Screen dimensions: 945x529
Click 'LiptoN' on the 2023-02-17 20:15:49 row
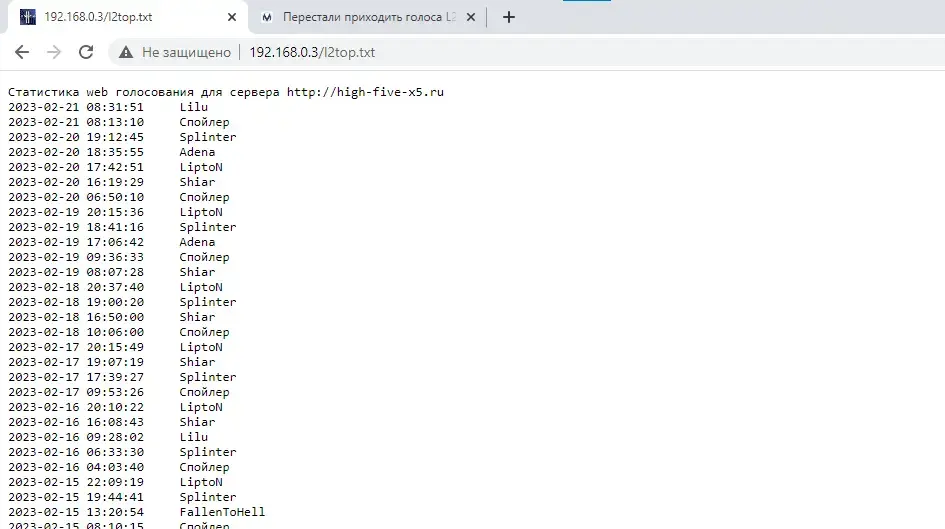(201, 348)
